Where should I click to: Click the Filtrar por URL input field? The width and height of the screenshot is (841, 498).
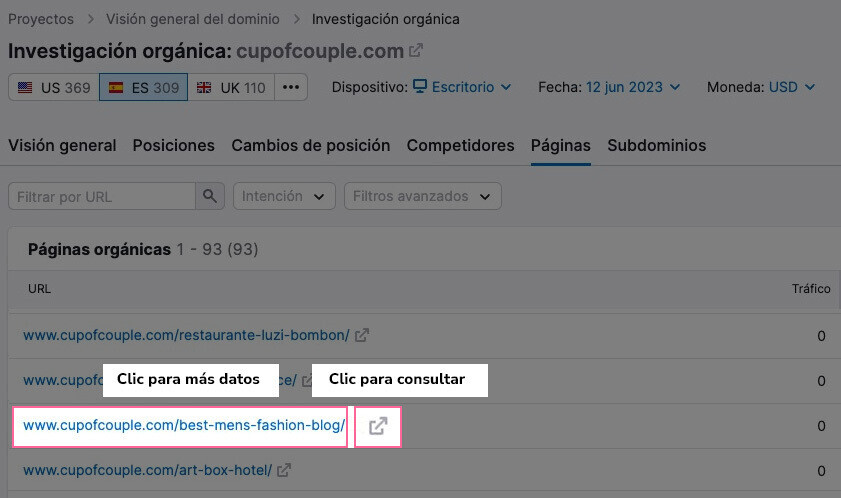(x=102, y=196)
